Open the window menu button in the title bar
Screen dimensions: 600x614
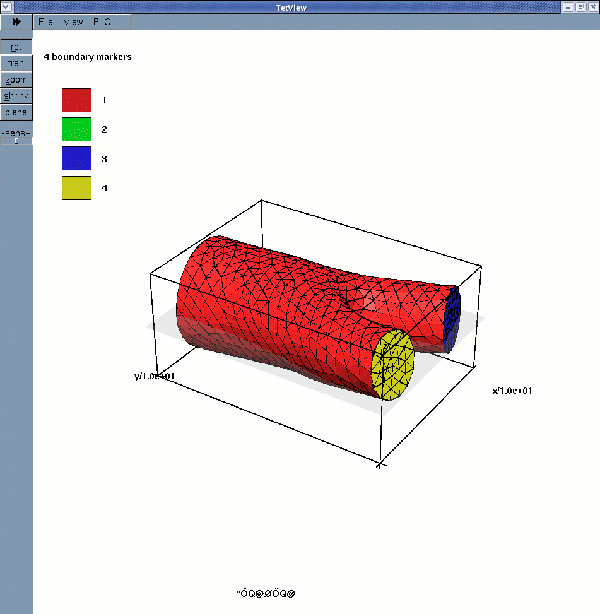(x=7, y=7)
